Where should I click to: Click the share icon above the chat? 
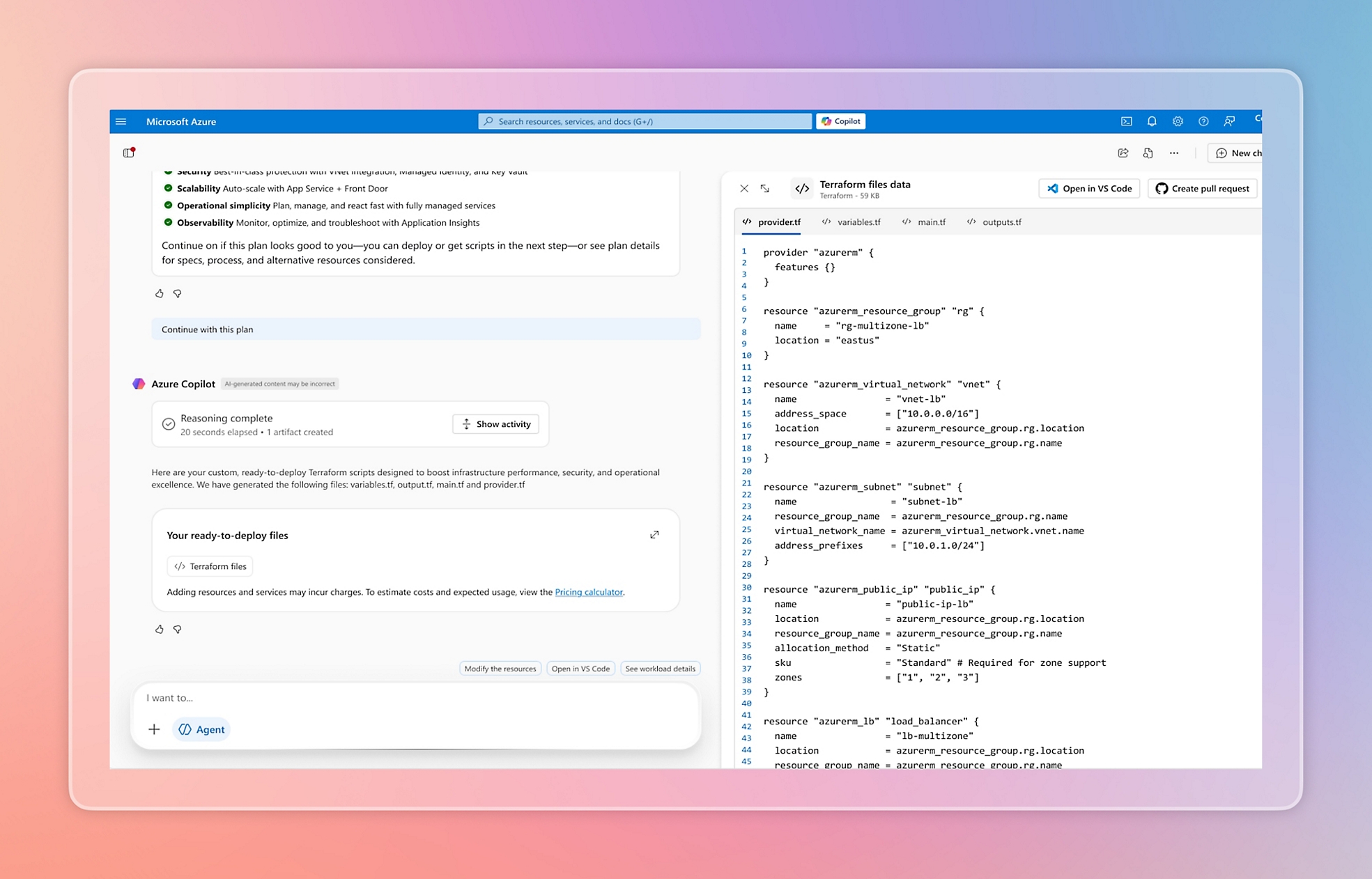(x=1123, y=153)
